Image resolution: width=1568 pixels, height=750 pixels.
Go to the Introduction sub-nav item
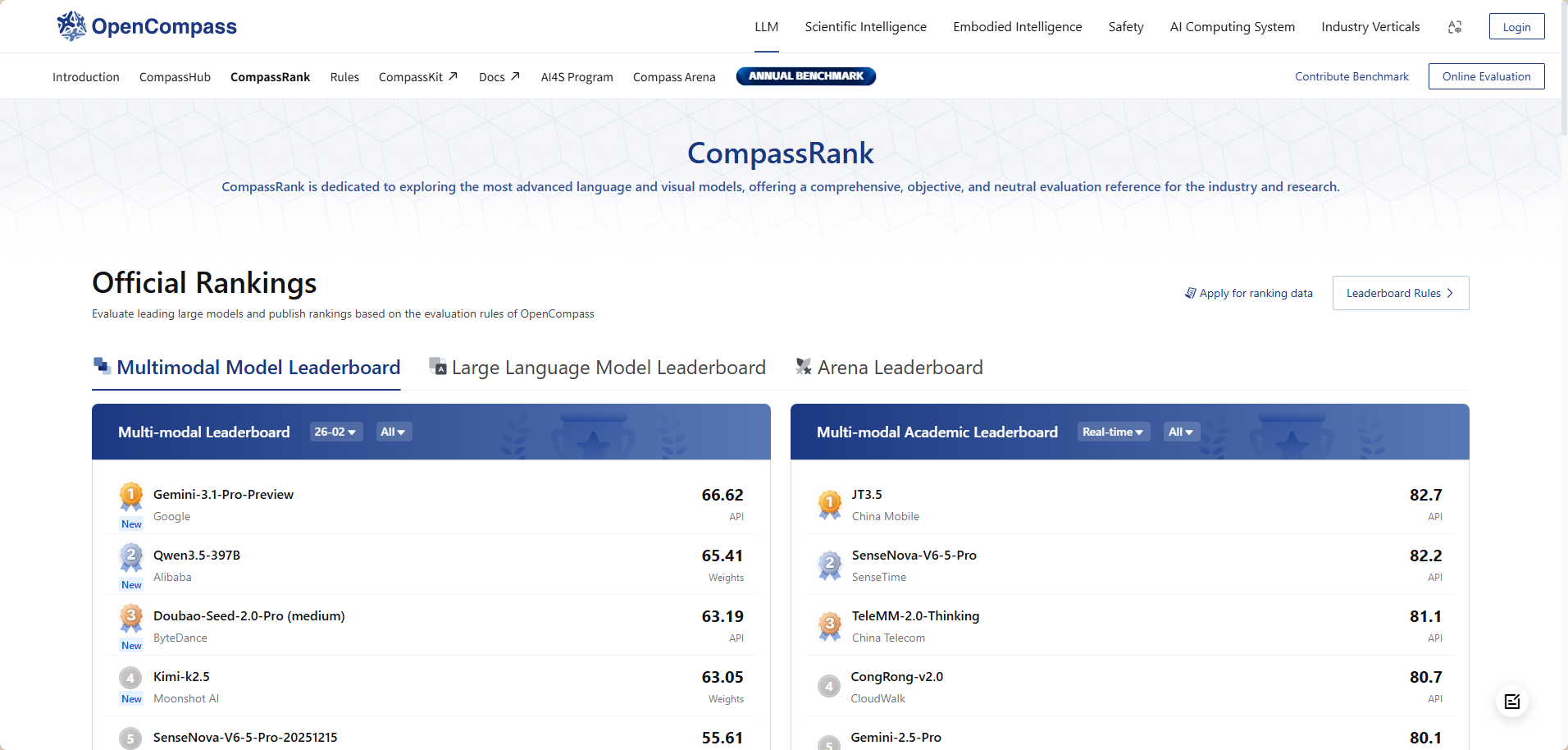(86, 77)
